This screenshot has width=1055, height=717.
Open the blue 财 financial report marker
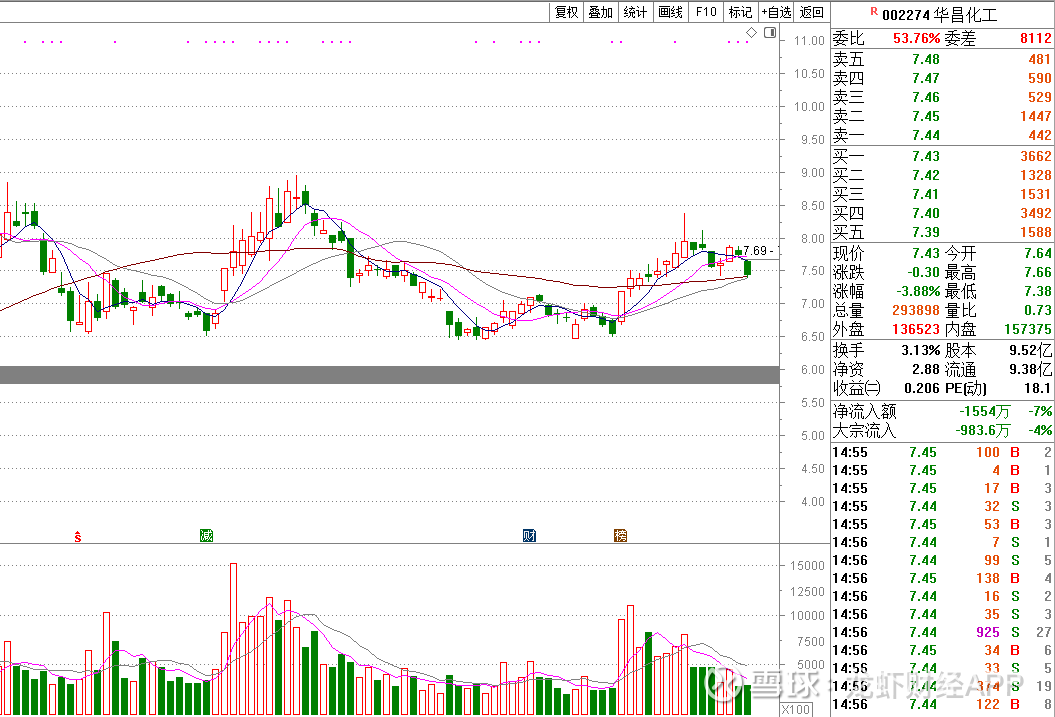click(529, 536)
